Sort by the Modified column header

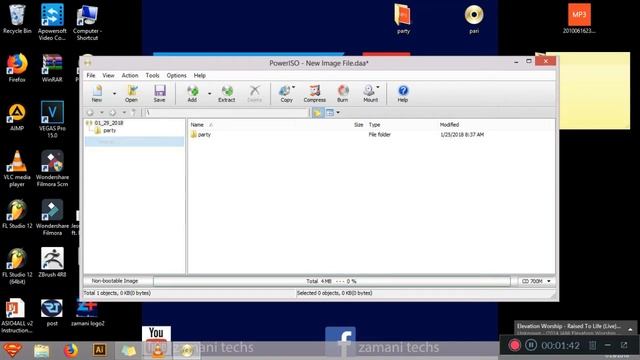tap(449, 125)
